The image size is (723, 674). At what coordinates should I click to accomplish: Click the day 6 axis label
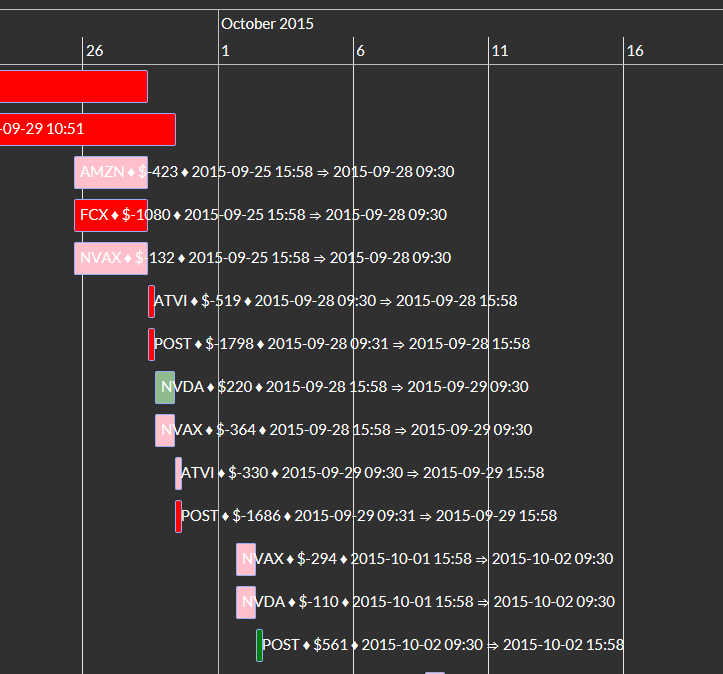(361, 51)
